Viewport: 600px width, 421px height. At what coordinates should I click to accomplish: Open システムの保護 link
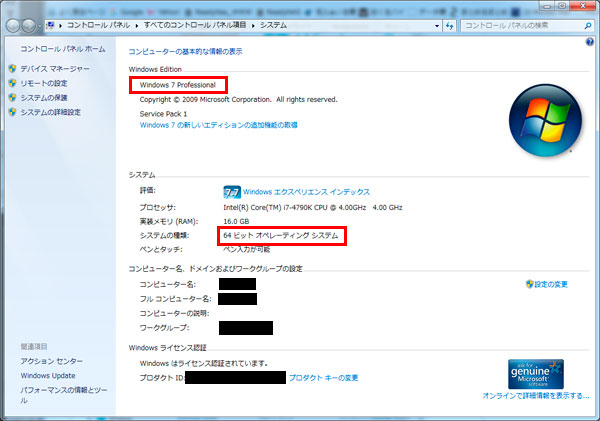[x=44, y=98]
